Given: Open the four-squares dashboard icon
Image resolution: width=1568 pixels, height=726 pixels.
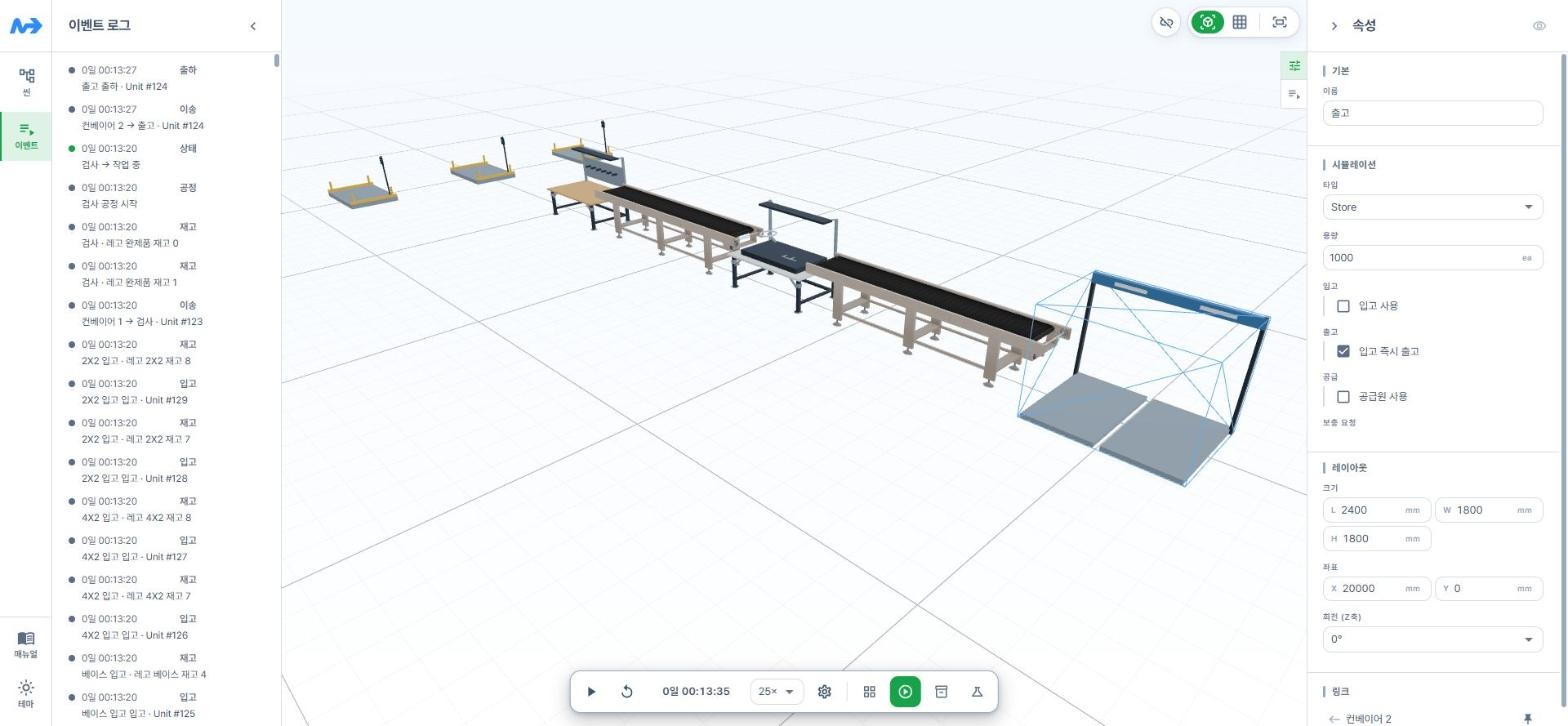Looking at the screenshot, I should point(869,691).
